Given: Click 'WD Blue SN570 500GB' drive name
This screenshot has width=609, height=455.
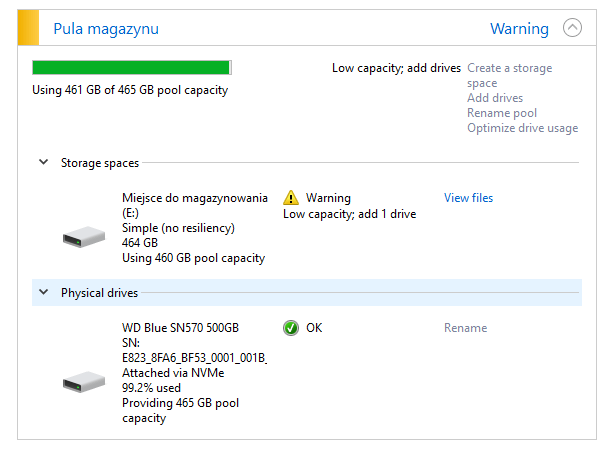Looking at the screenshot, I should pos(180,328).
